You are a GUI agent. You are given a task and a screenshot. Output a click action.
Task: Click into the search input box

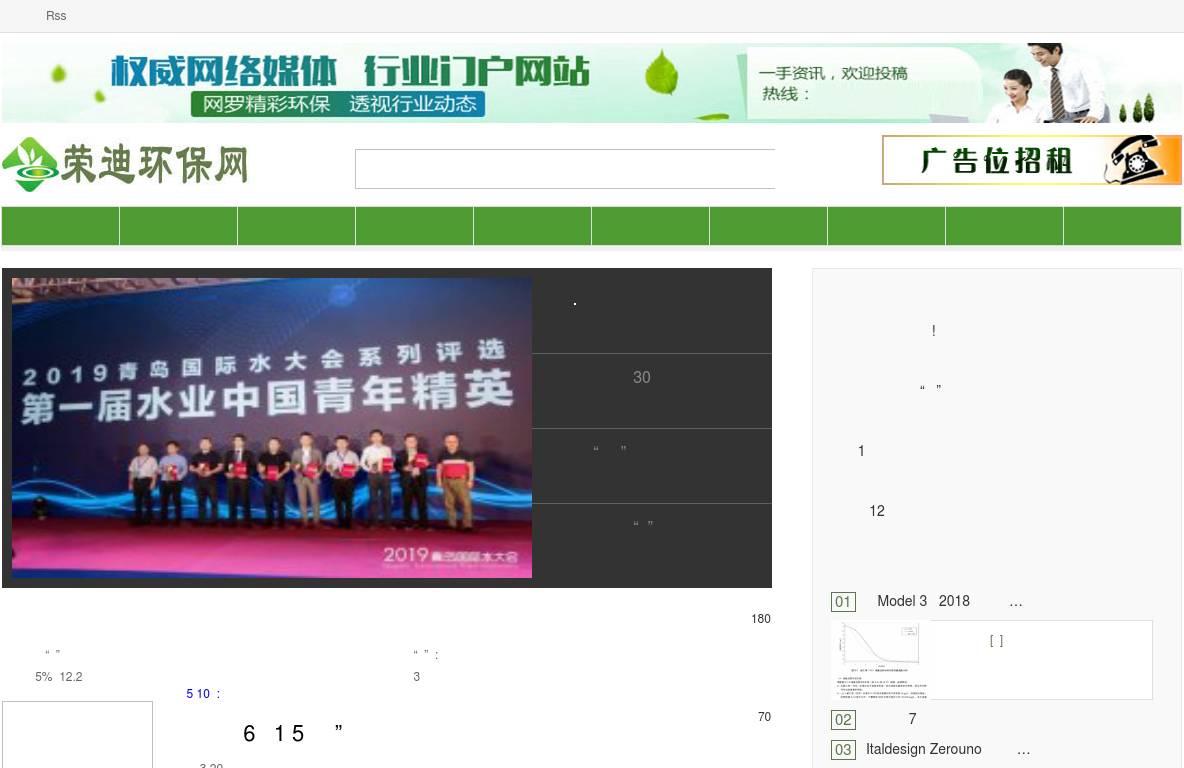565,169
